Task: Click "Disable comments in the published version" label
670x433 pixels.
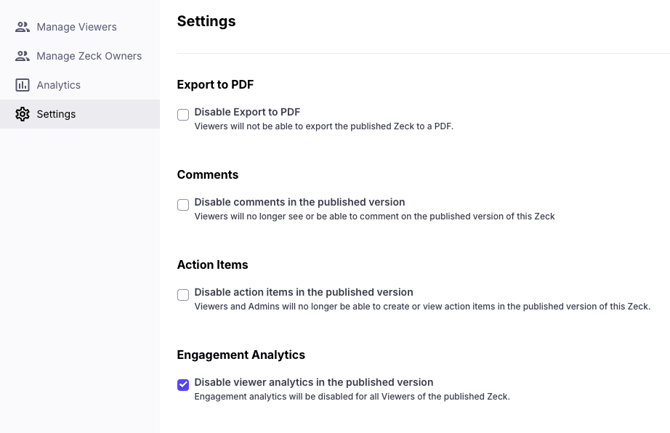Action: (x=299, y=202)
